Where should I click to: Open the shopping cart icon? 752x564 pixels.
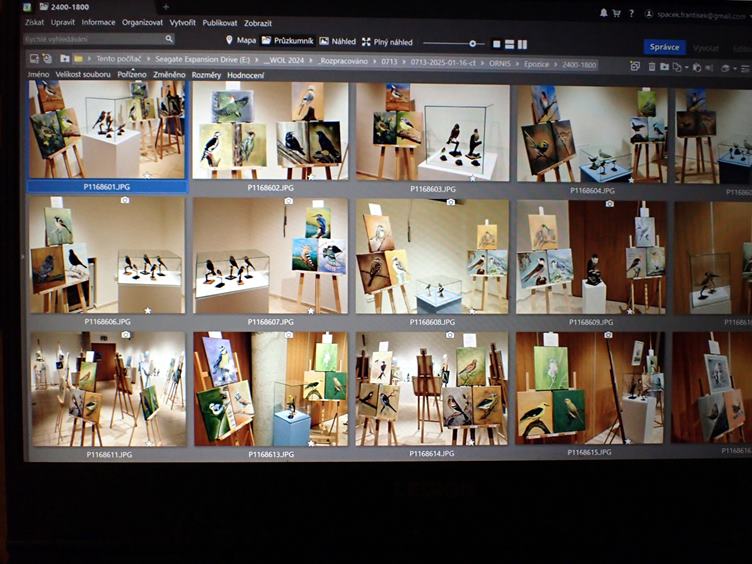[616, 13]
